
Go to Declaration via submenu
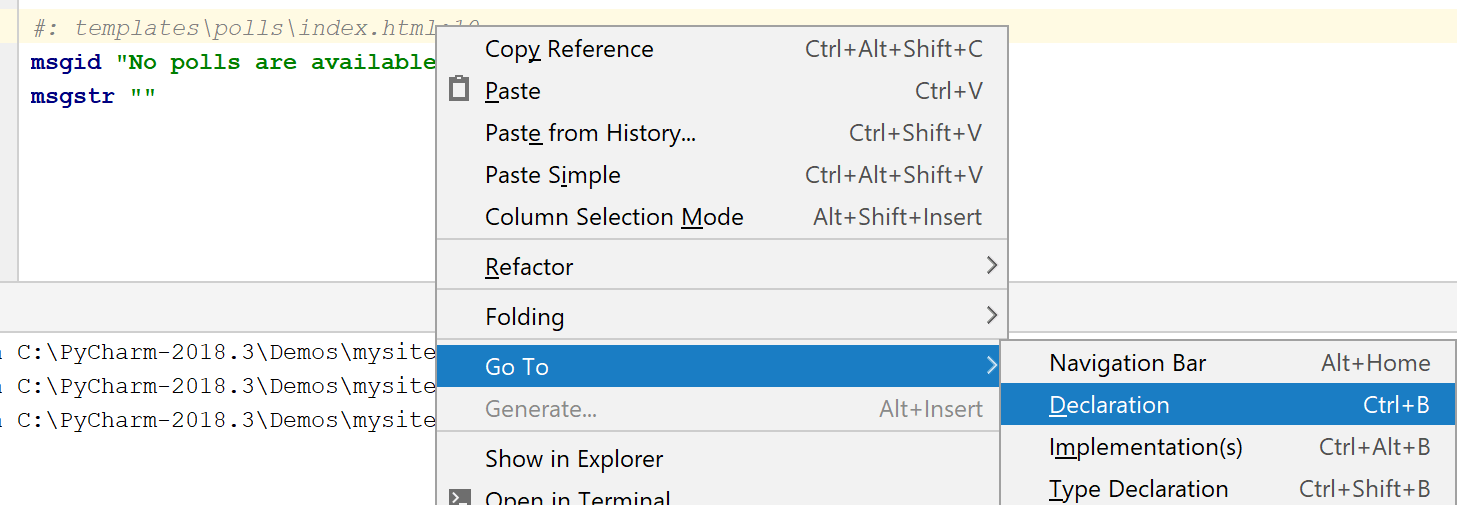click(1109, 405)
